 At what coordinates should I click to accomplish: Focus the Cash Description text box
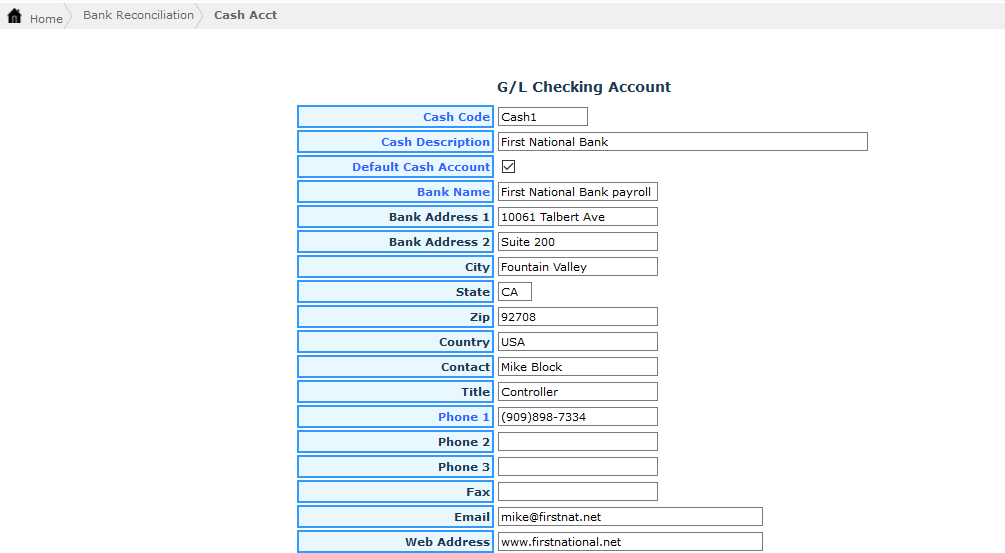(682, 142)
